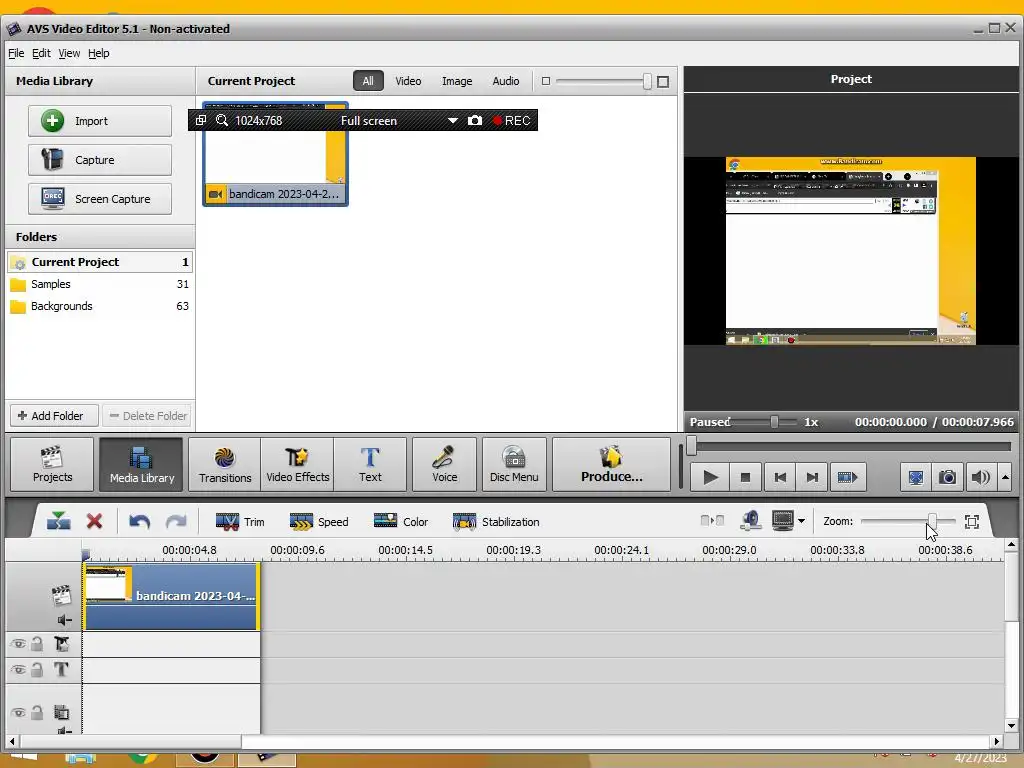
Task: Mute main video track audio
Action: click(x=64, y=620)
